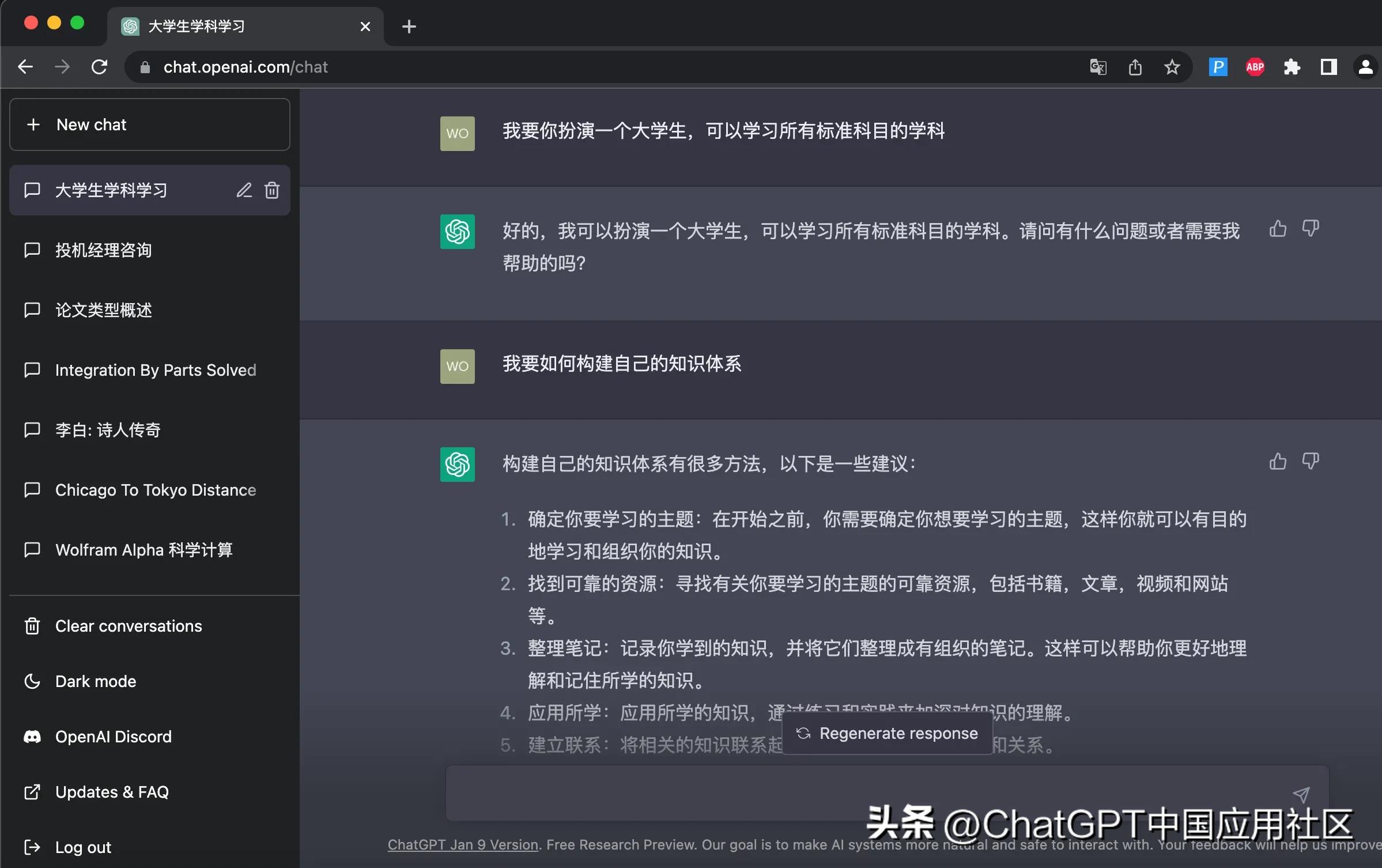Give thumbs down to the first reply
The height and width of the screenshot is (868, 1382).
[1311, 229]
